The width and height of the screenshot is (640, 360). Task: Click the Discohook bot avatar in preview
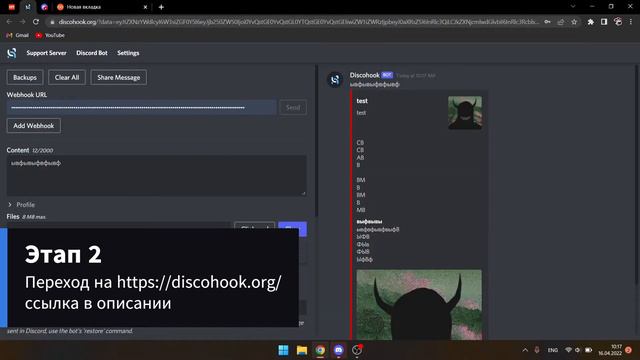tap(335, 80)
